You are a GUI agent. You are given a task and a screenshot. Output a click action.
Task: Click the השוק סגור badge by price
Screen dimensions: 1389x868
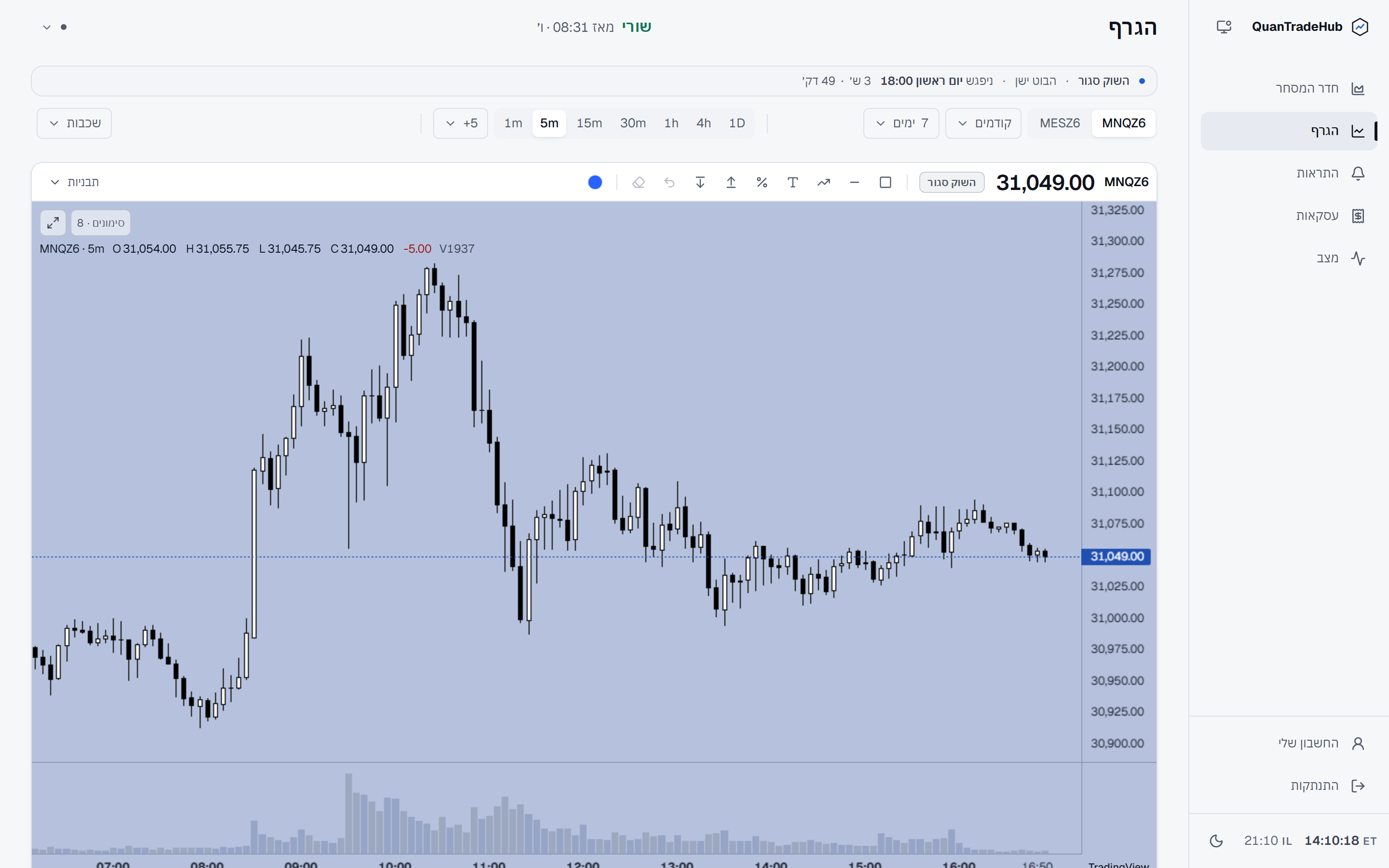[x=951, y=183]
